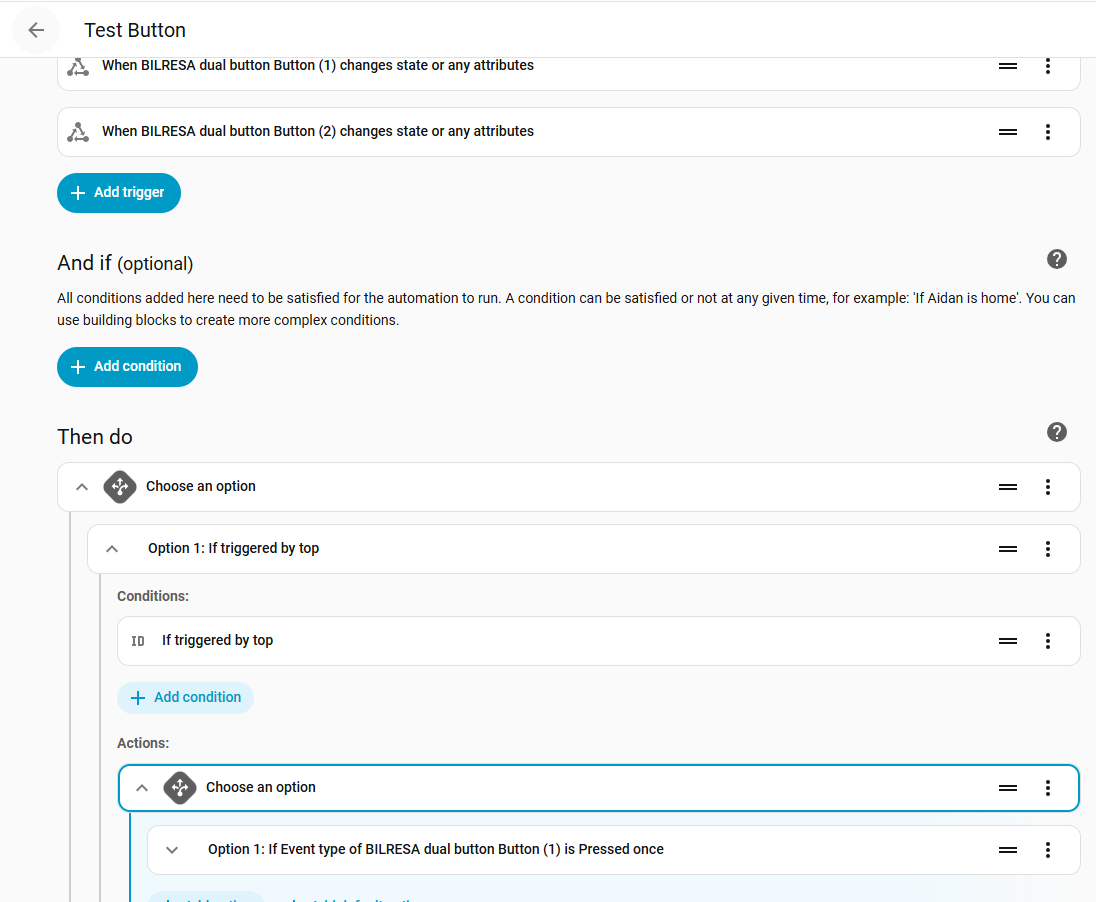Open three-dot menu for Option 1 triggered by top
The height and width of the screenshot is (902, 1096).
[1047, 549]
